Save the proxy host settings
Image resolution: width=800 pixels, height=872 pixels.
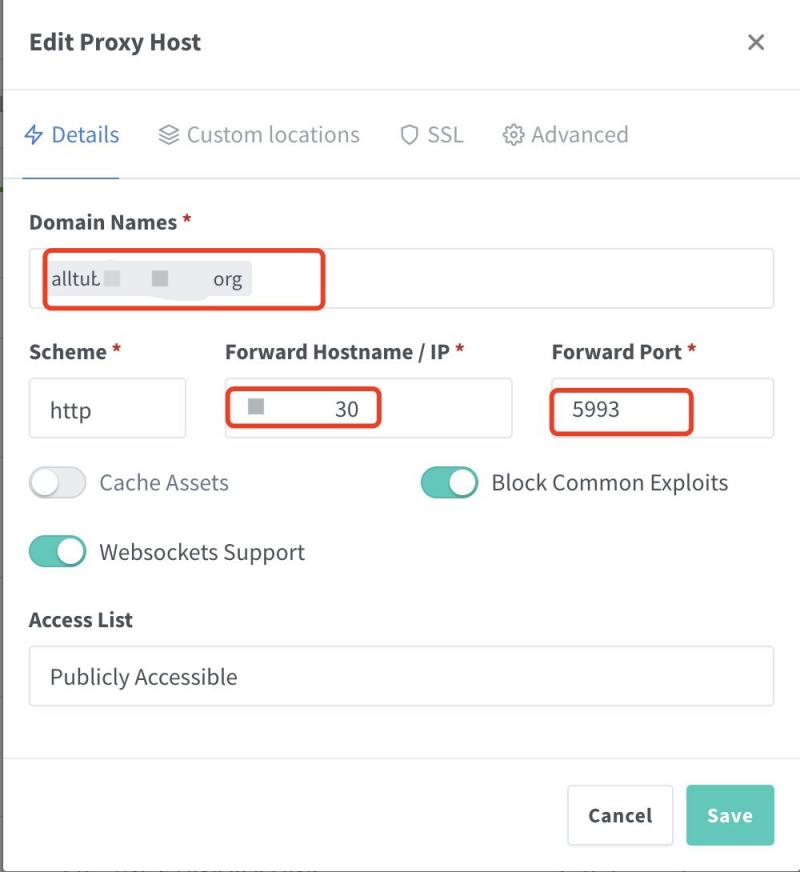click(729, 815)
